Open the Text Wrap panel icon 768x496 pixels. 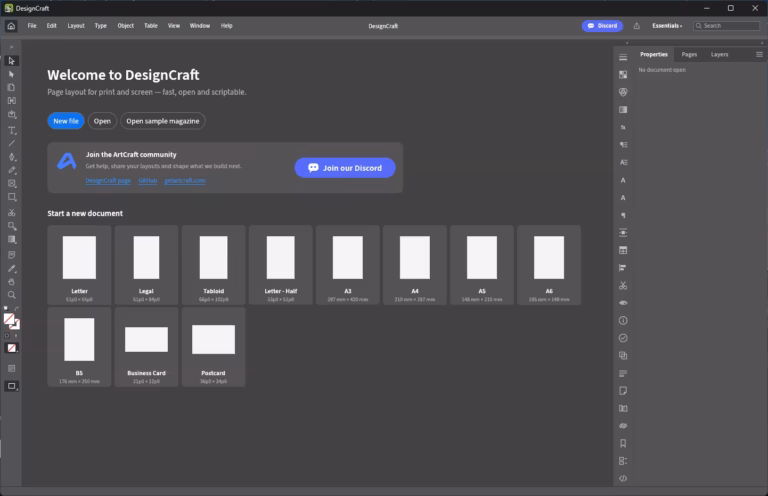pyautogui.click(x=623, y=233)
